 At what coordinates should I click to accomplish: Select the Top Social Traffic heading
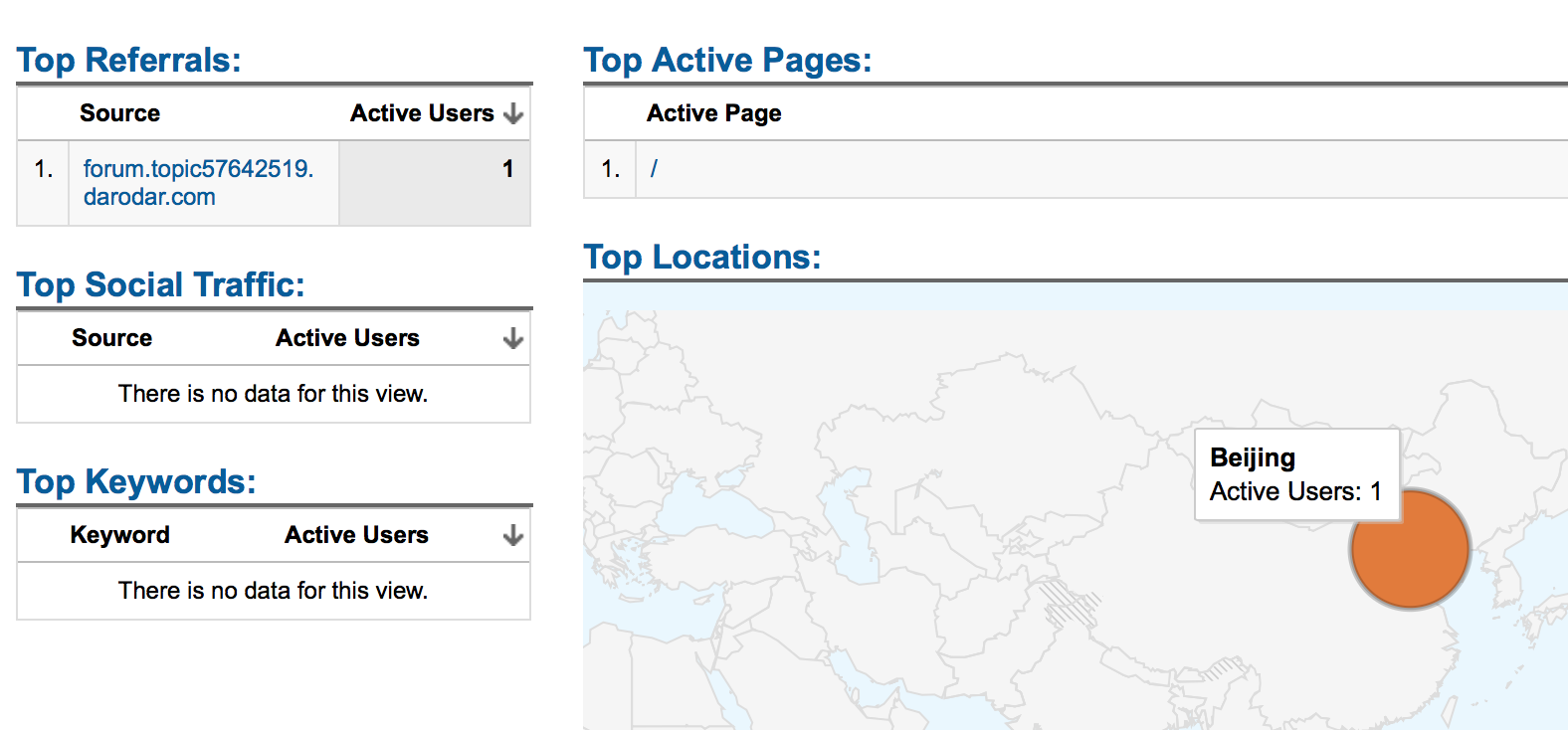(x=160, y=284)
